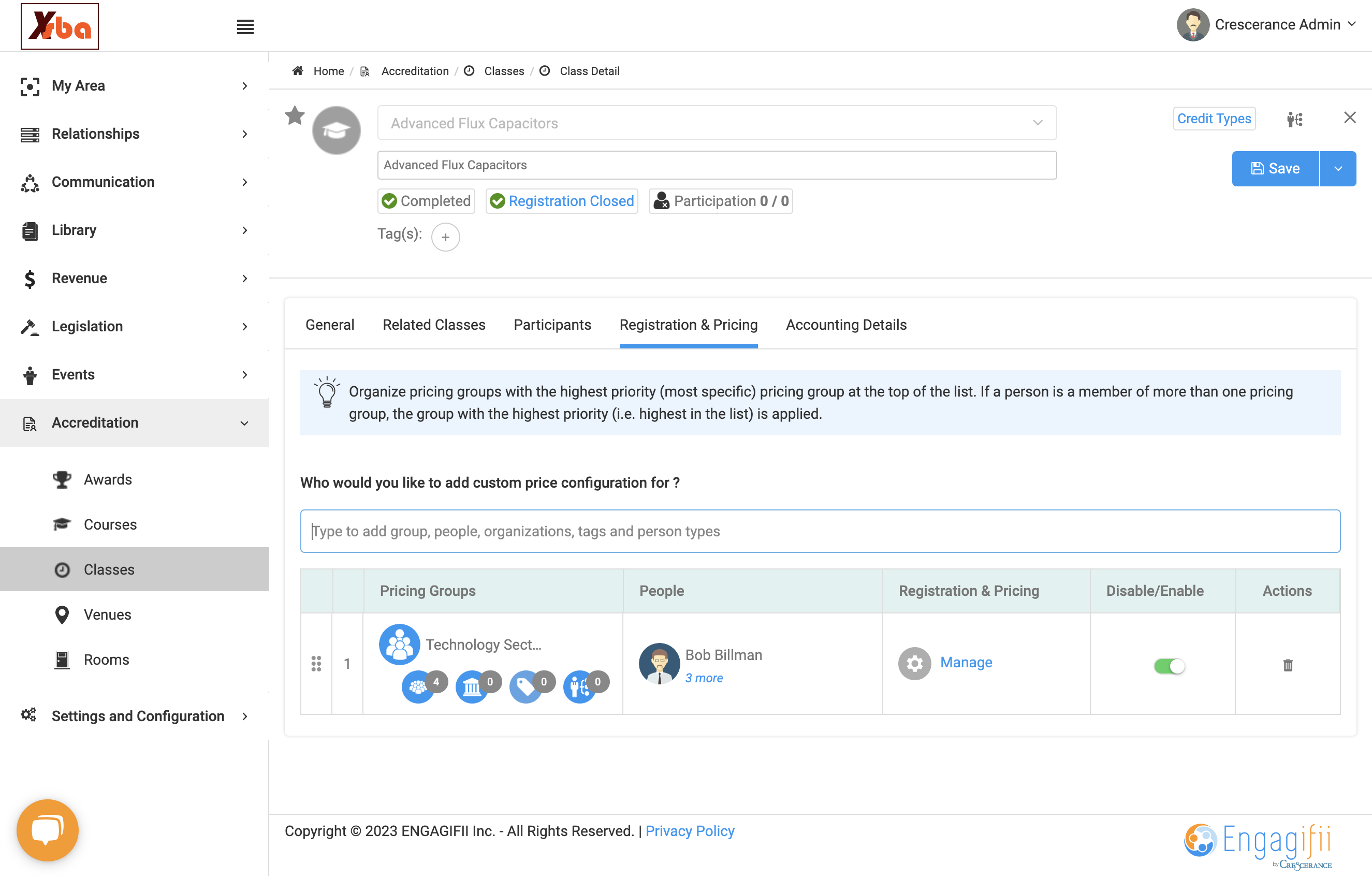Click the drag handle for row 1
This screenshot has width=1372, height=878.
coord(316,664)
